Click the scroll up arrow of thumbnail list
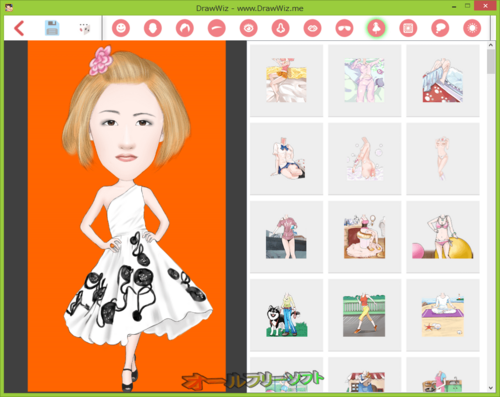The image size is (500, 397). [491, 45]
